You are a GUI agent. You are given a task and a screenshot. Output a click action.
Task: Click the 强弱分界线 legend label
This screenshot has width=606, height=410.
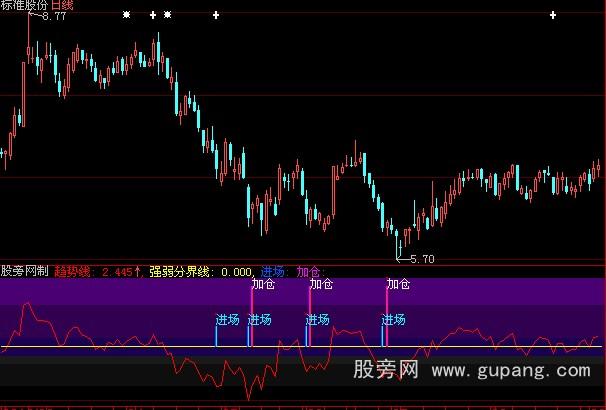click(179, 272)
